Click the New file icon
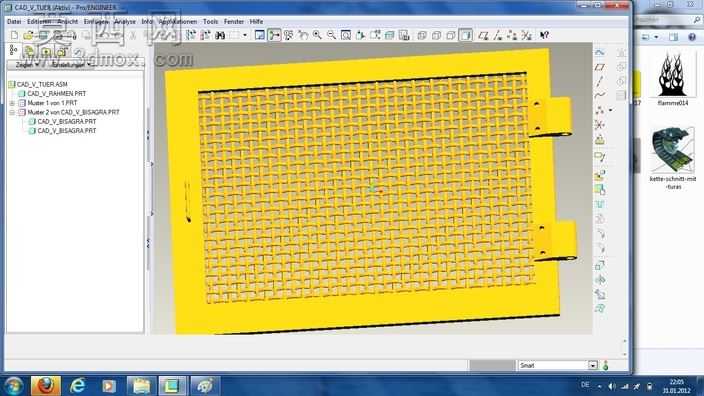This screenshot has height=396, width=704. click(x=14, y=35)
